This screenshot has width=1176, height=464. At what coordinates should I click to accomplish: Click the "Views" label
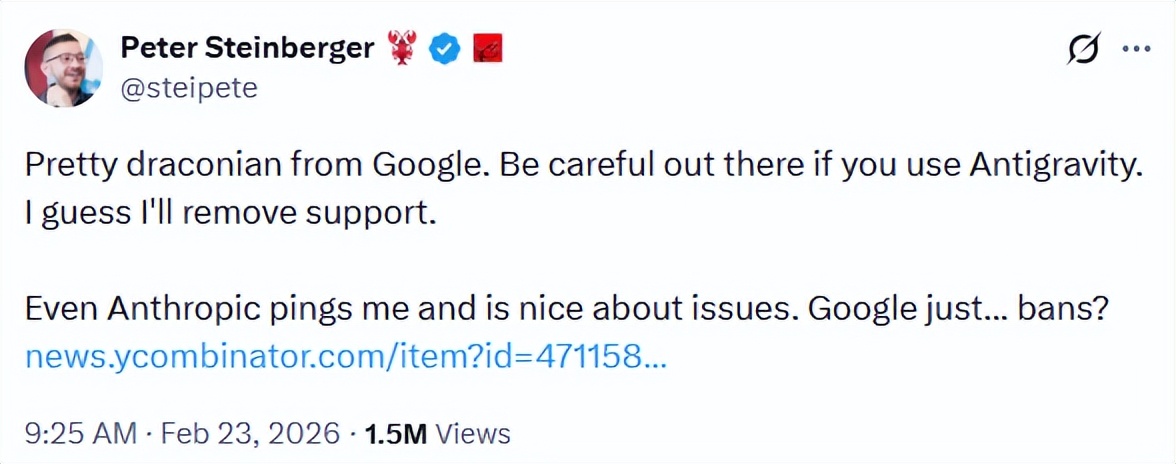[x=474, y=433]
